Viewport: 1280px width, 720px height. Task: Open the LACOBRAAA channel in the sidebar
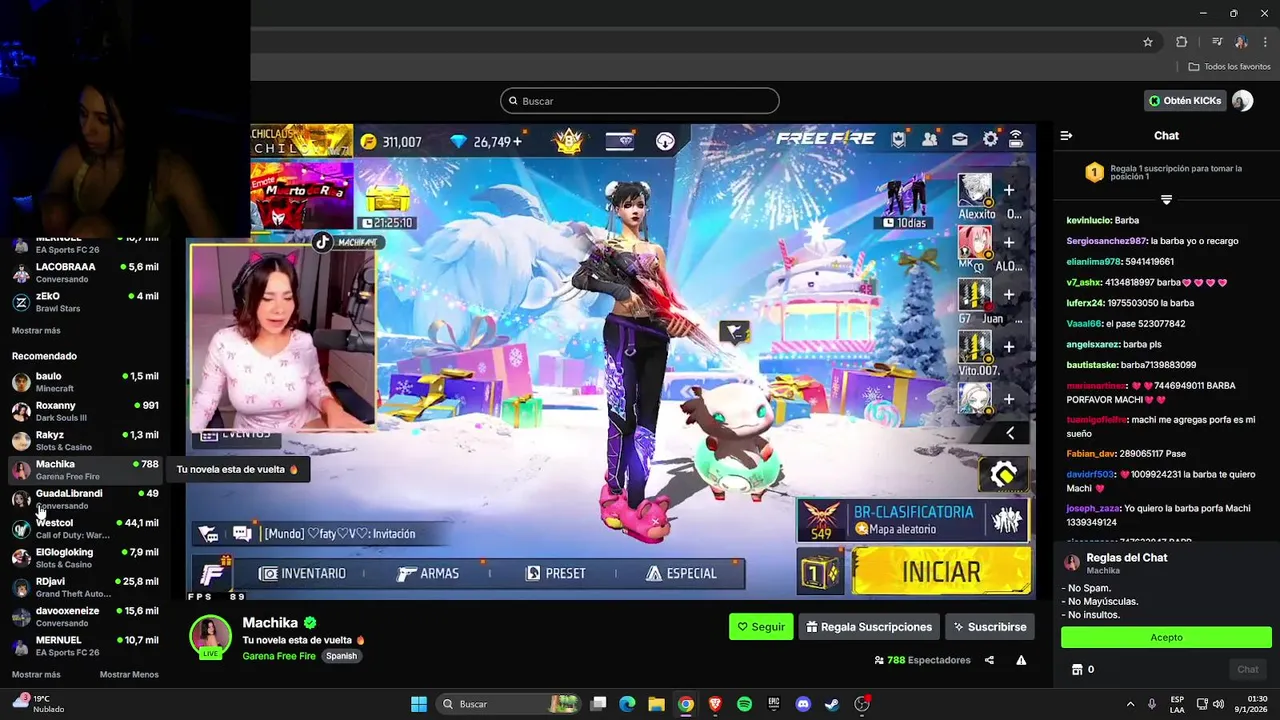click(x=85, y=273)
